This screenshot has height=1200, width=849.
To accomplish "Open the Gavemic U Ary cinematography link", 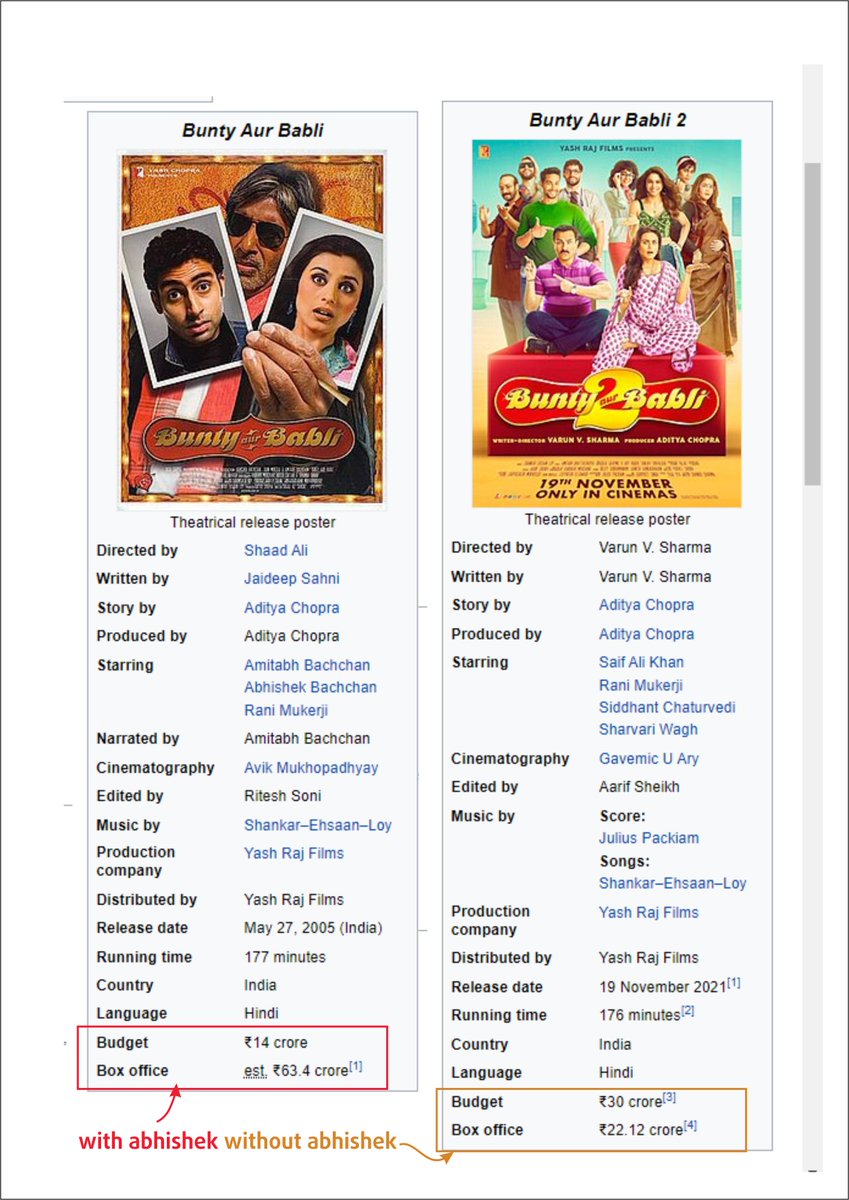I will [649, 759].
